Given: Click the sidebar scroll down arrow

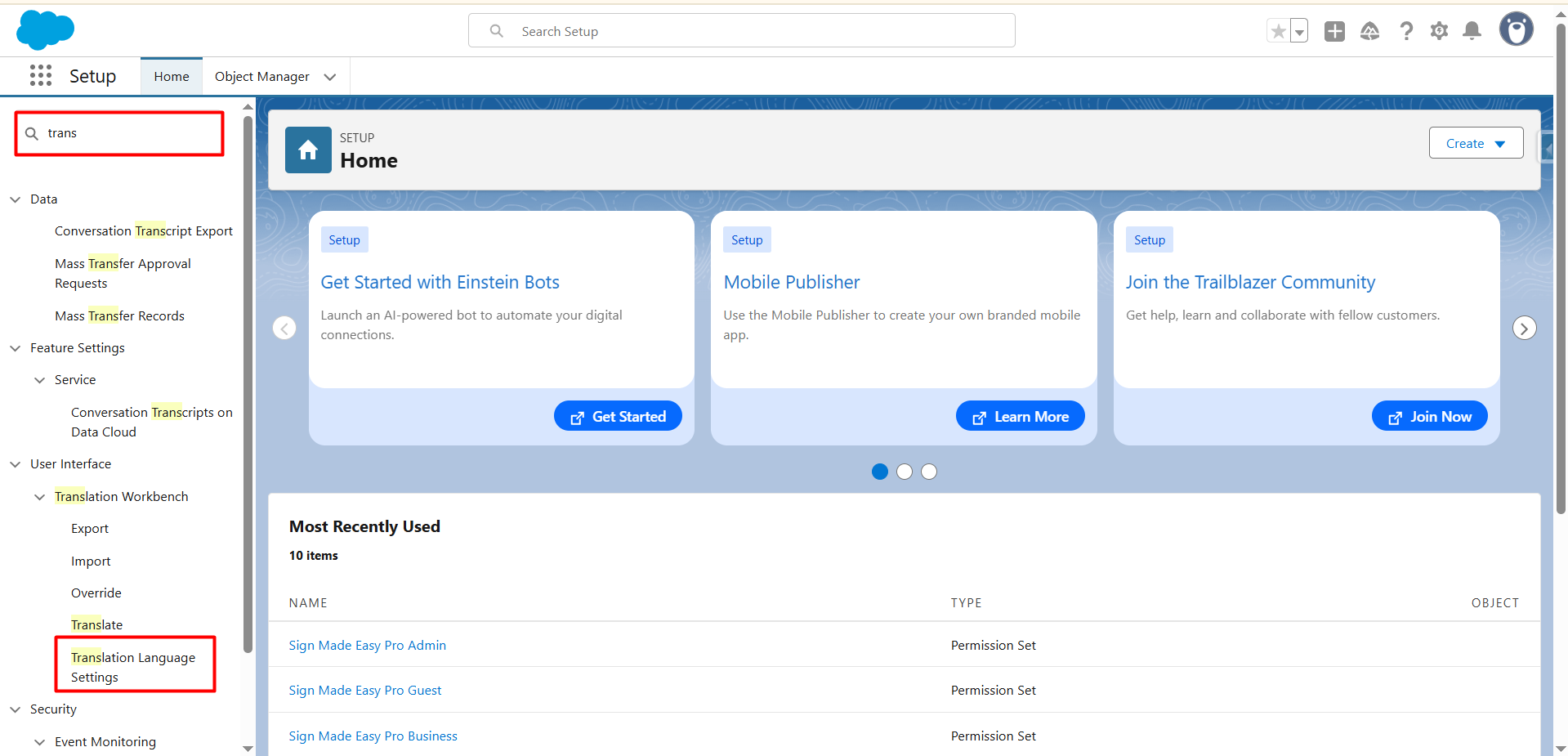Looking at the screenshot, I should click(x=248, y=749).
